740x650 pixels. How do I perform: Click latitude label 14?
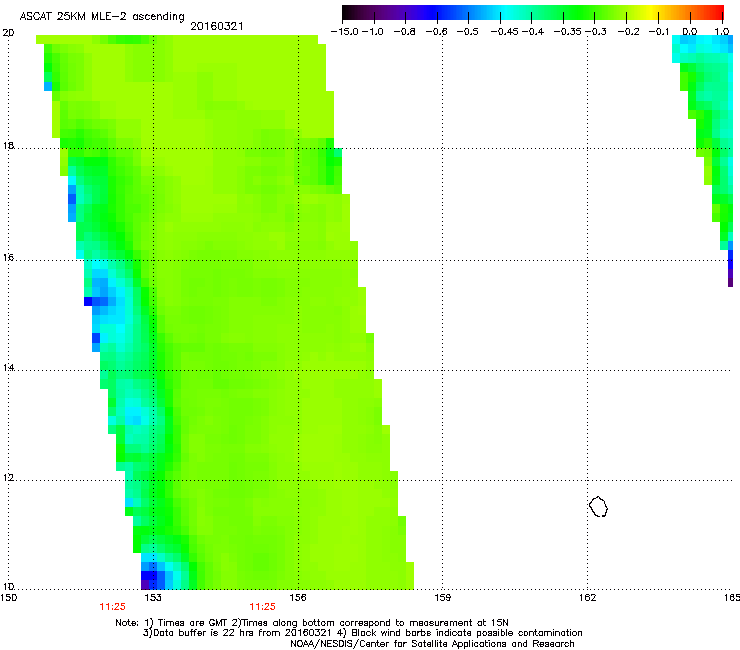(8, 368)
